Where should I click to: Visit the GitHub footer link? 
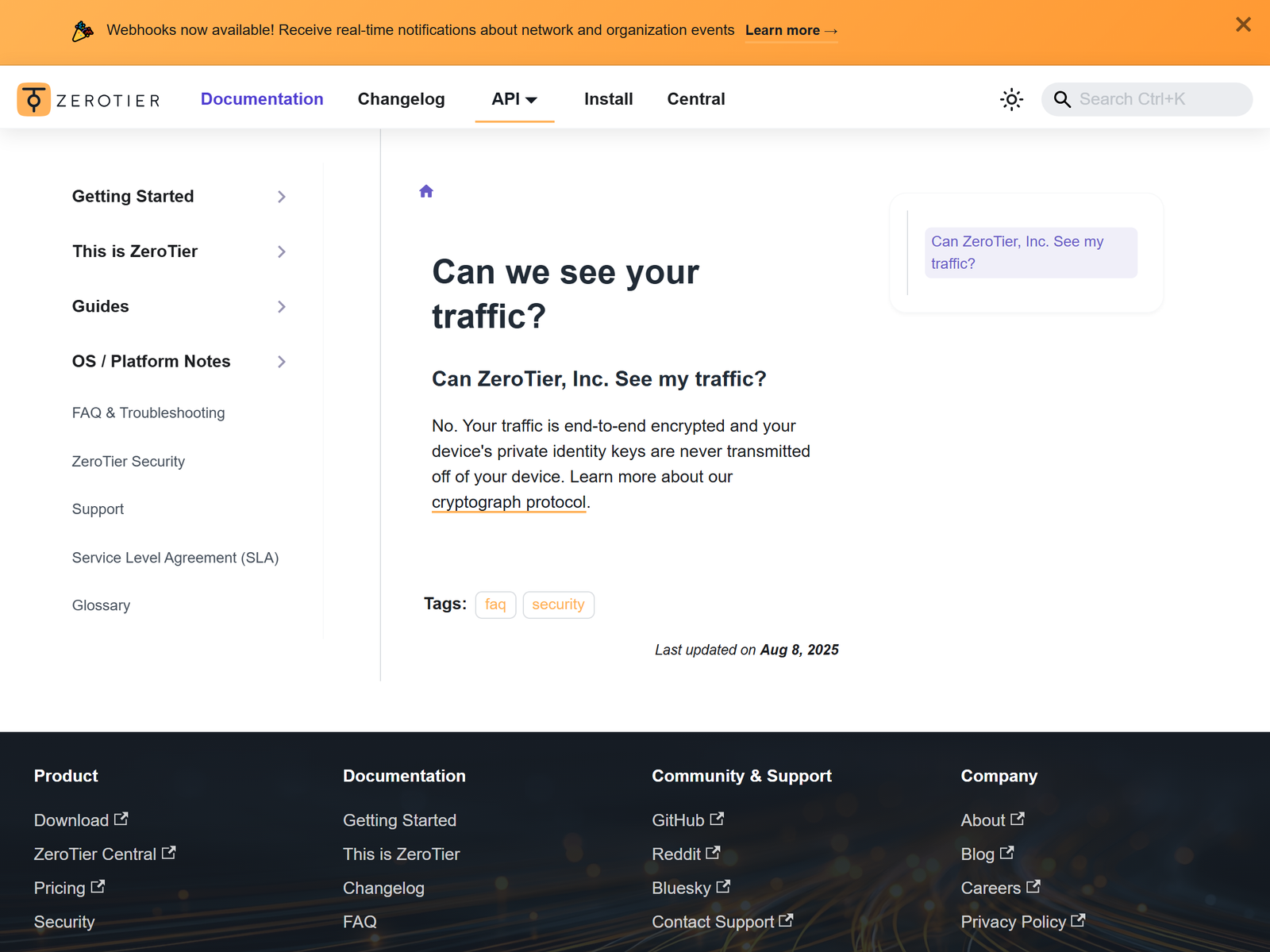click(x=679, y=820)
